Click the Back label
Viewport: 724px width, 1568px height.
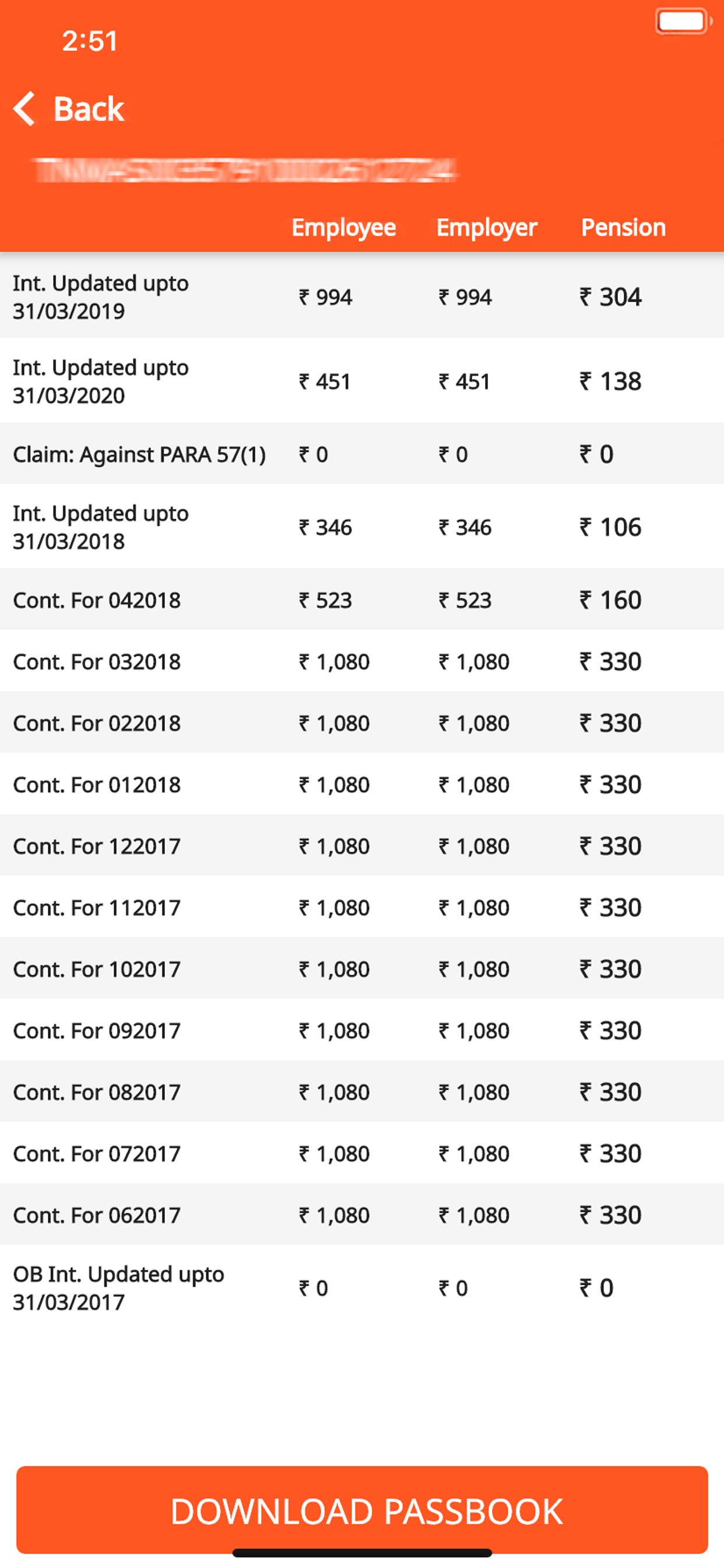89,108
